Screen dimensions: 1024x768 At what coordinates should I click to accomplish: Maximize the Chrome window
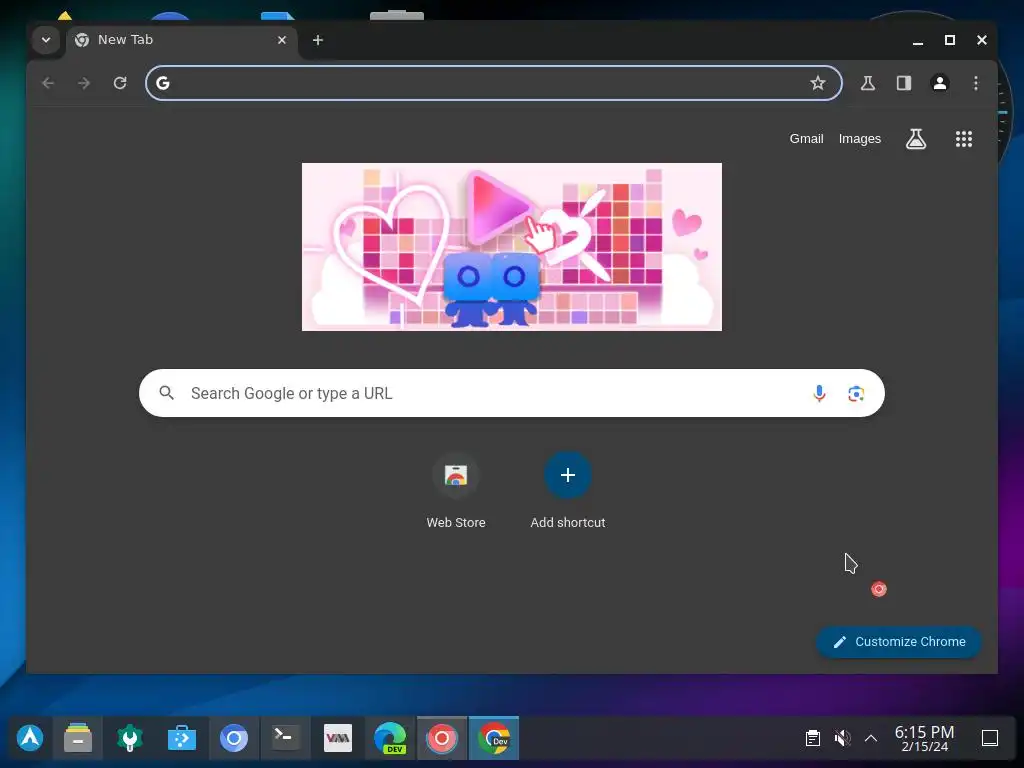click(x=950, y=40)
